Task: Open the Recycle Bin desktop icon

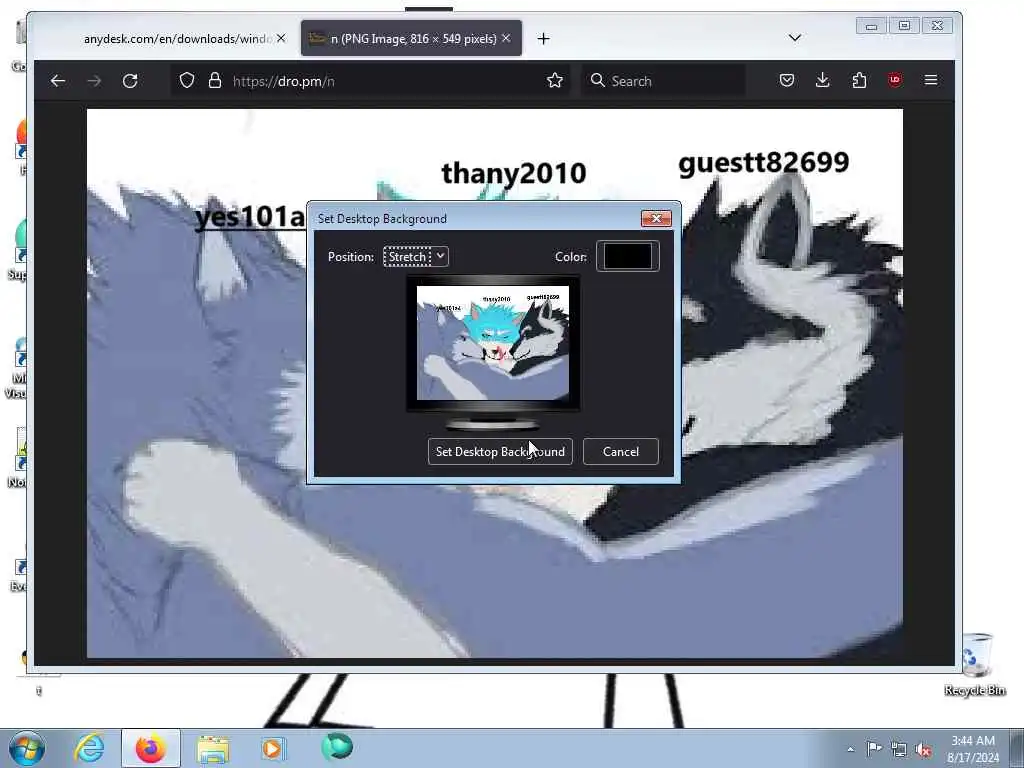Action: pos(975,665)
